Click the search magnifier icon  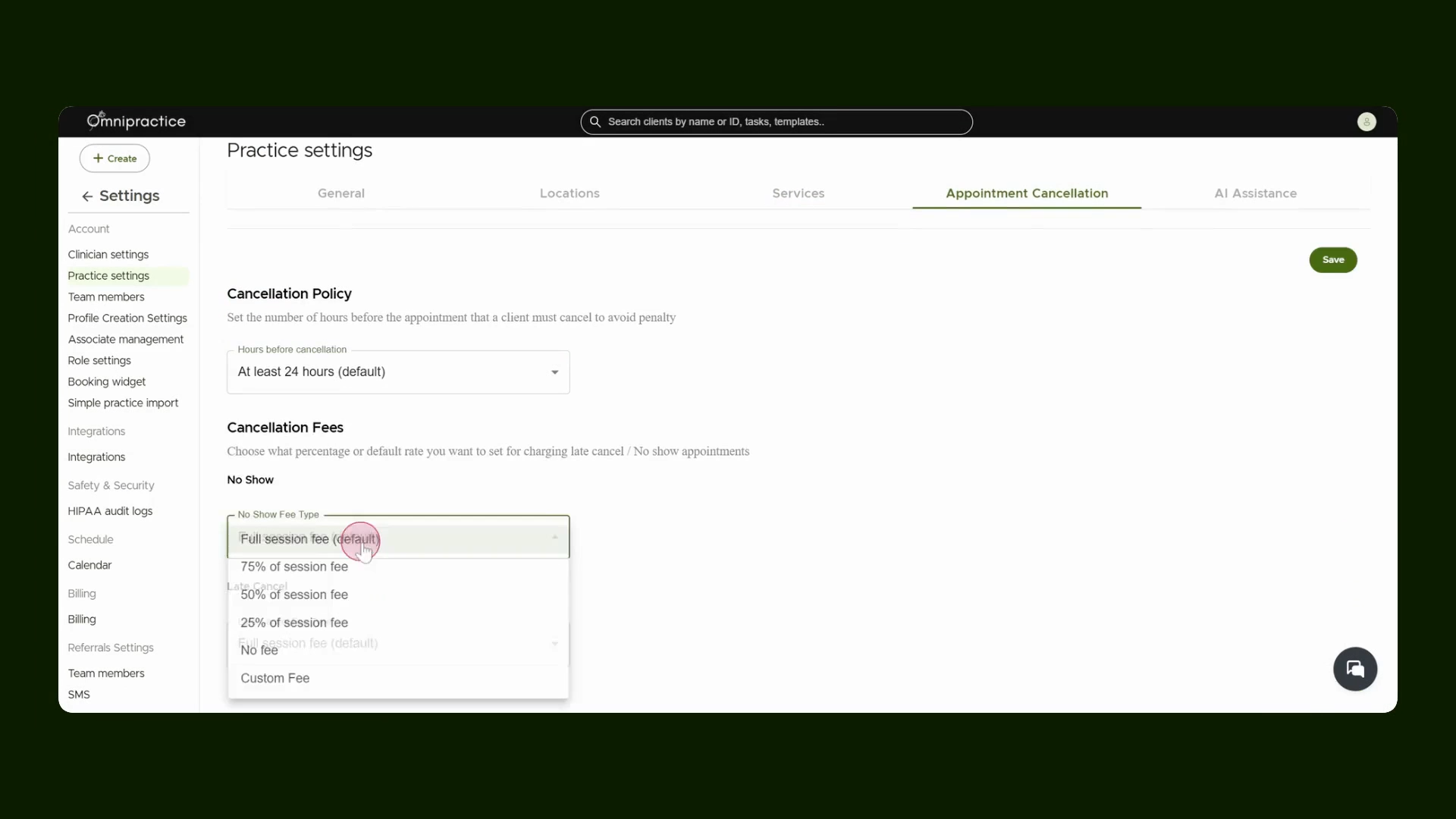pos(595,121)
